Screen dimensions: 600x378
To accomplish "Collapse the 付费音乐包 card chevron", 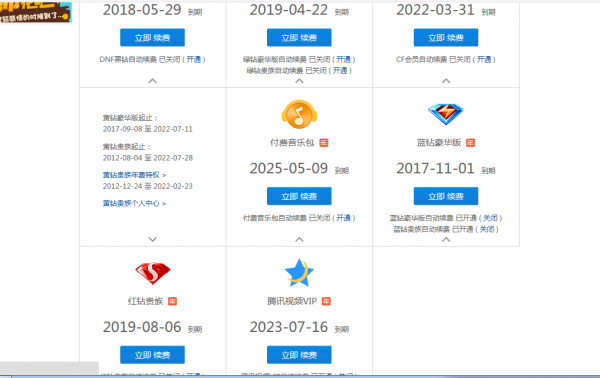I will (299, 240).
